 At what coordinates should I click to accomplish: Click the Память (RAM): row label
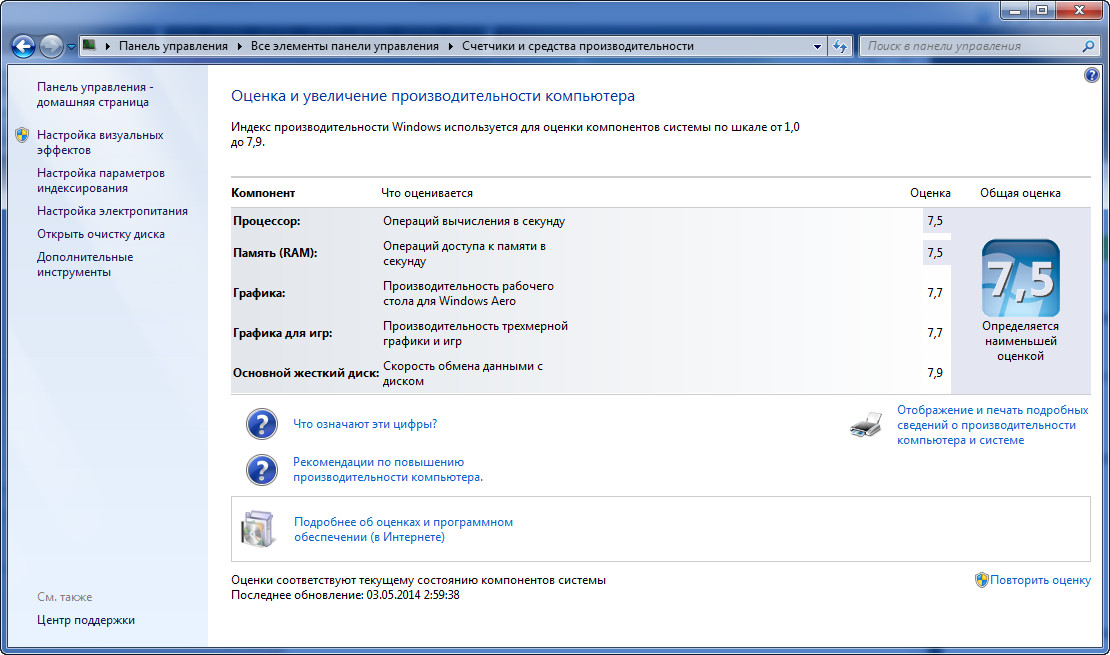[x=275, y=253]
